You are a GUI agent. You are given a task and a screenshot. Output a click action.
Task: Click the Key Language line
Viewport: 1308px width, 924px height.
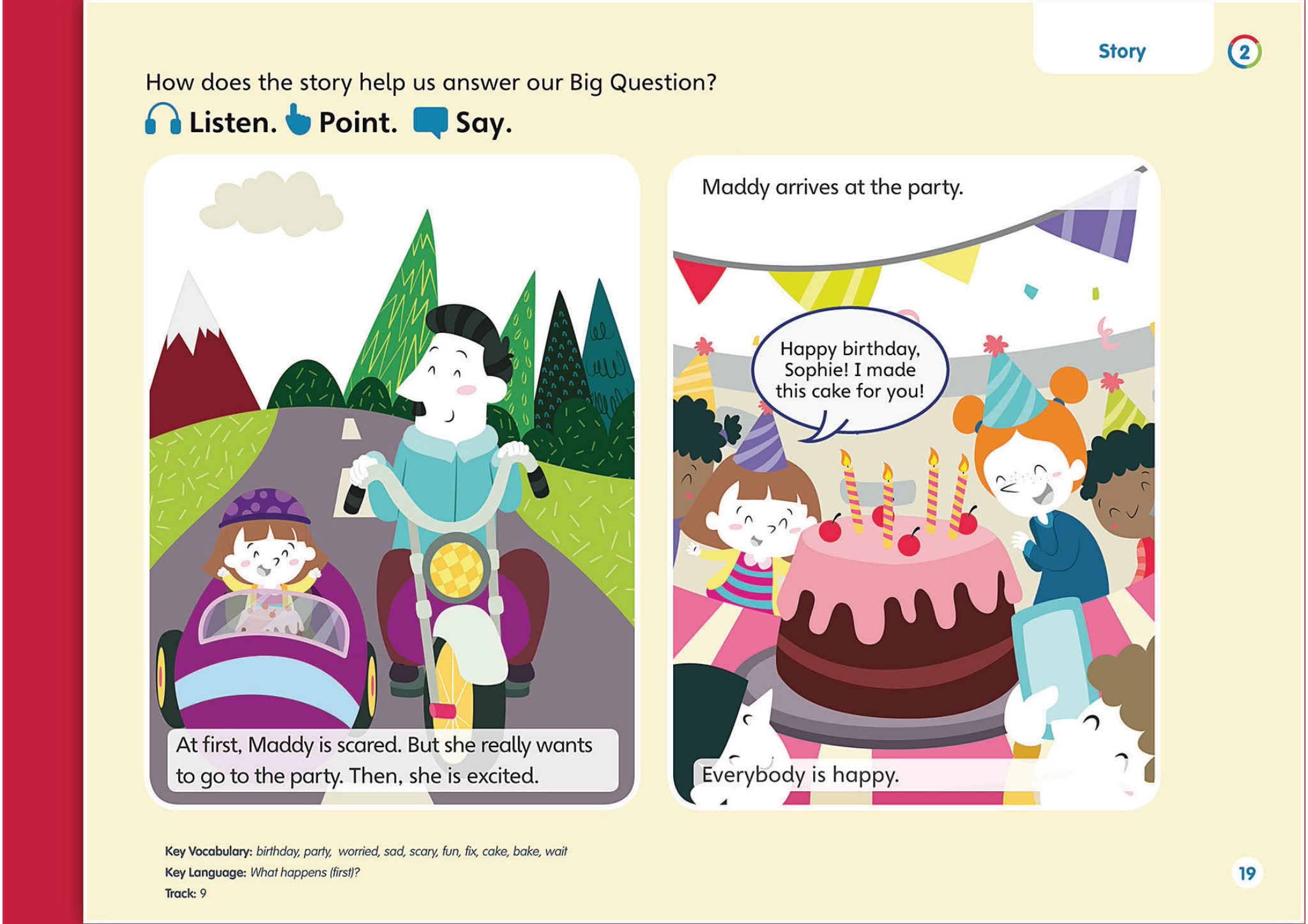point(262,872)
